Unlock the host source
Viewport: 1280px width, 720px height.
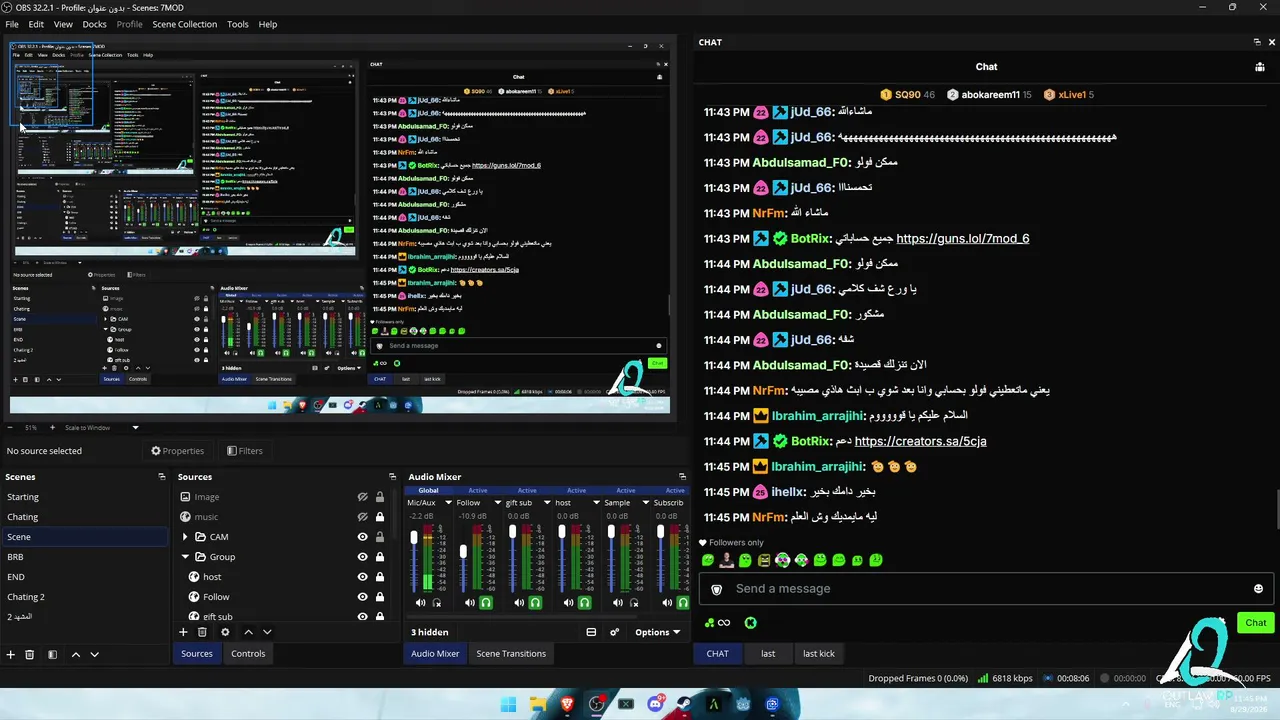(x=380, y=577)
